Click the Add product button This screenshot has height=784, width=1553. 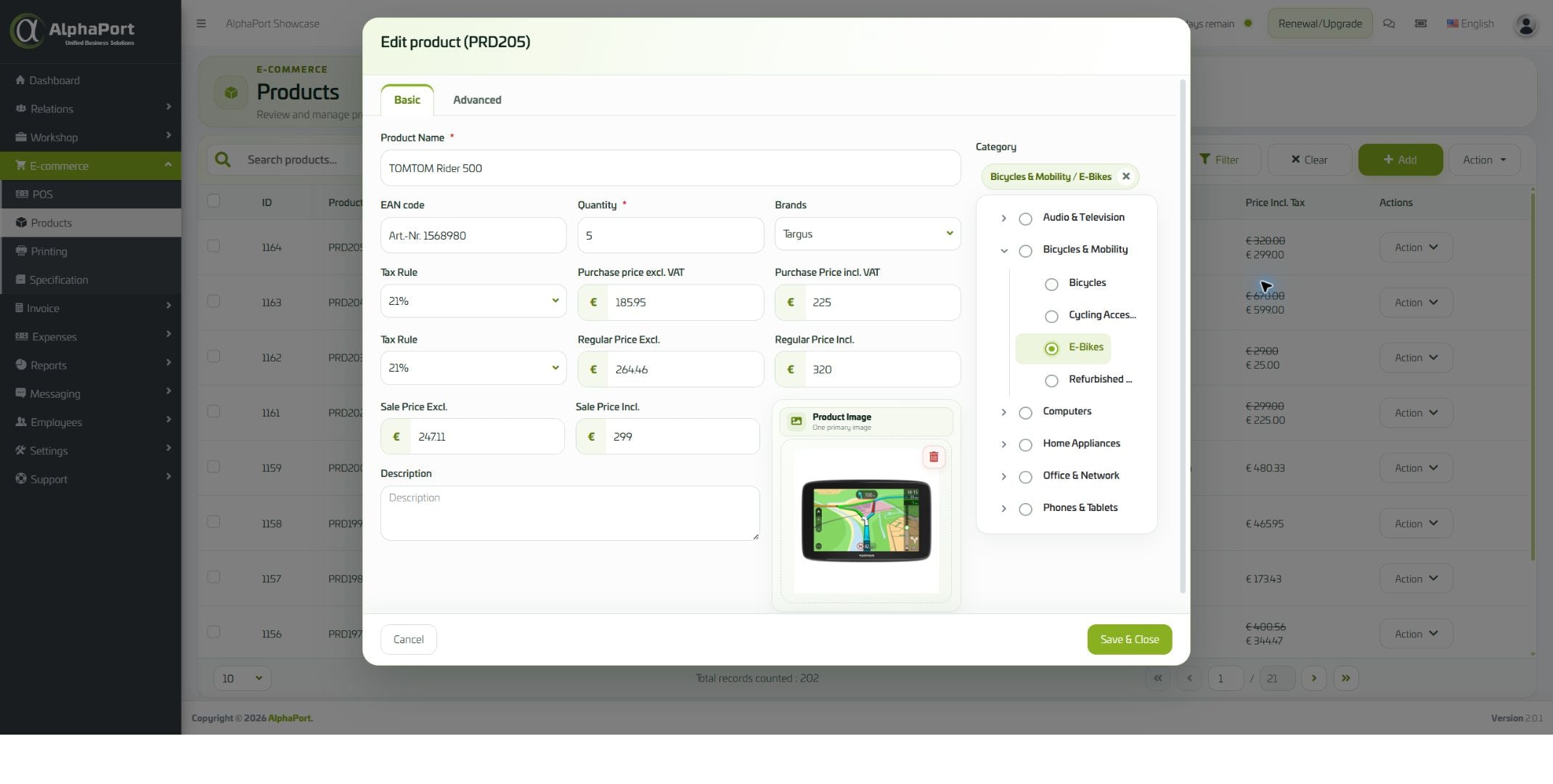(x=1400, y=160)
